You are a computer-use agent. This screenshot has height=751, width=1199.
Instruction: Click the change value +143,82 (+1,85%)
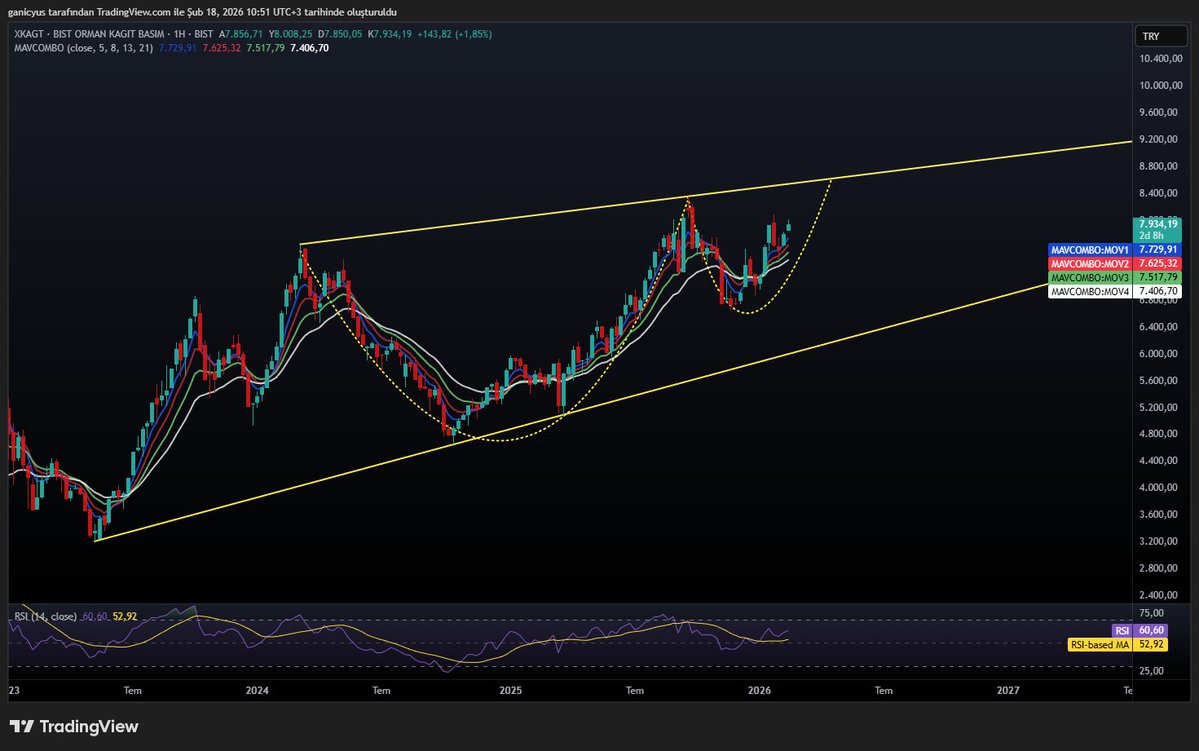[x=454, y=34]
